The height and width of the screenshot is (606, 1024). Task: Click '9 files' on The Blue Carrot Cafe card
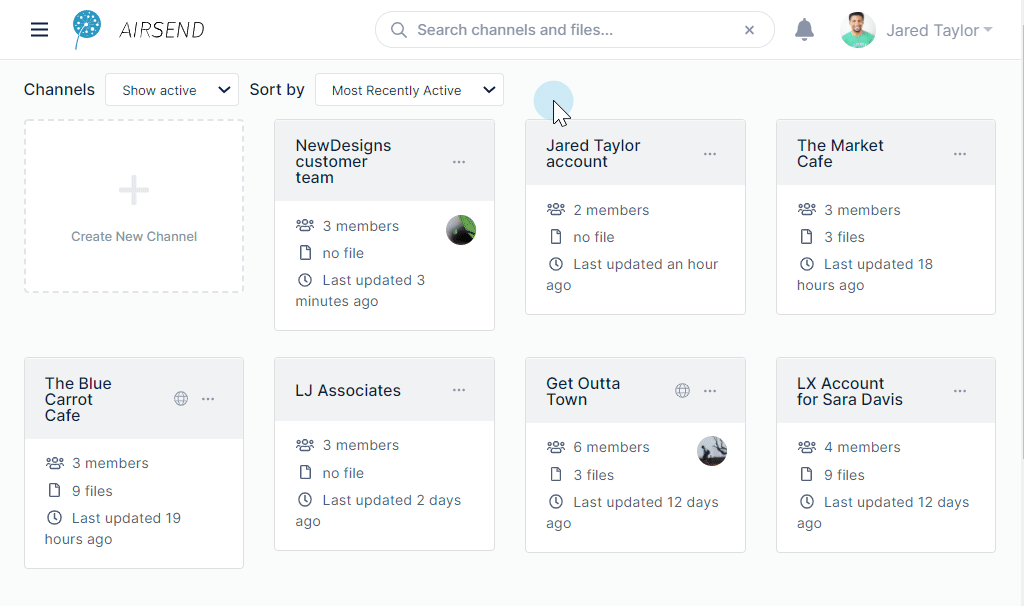click(92, 491)
